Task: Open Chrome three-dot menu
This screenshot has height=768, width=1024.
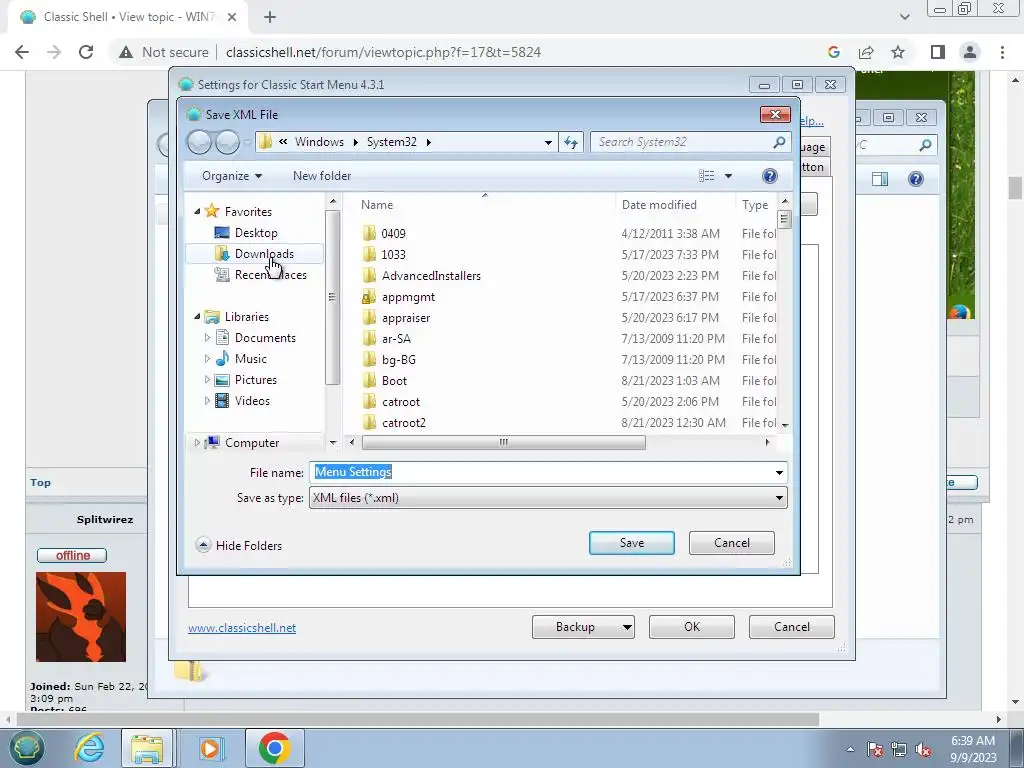Action: pyautogui.click(x=1002, y=52)
